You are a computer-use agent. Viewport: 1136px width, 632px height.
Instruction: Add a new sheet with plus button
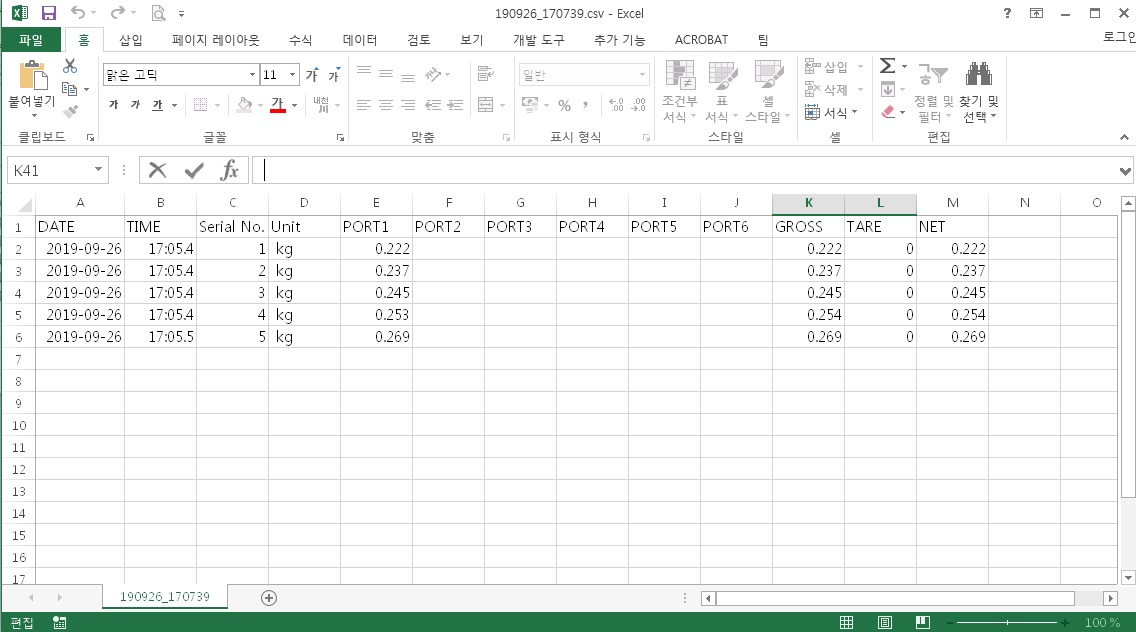coord(269,598)
